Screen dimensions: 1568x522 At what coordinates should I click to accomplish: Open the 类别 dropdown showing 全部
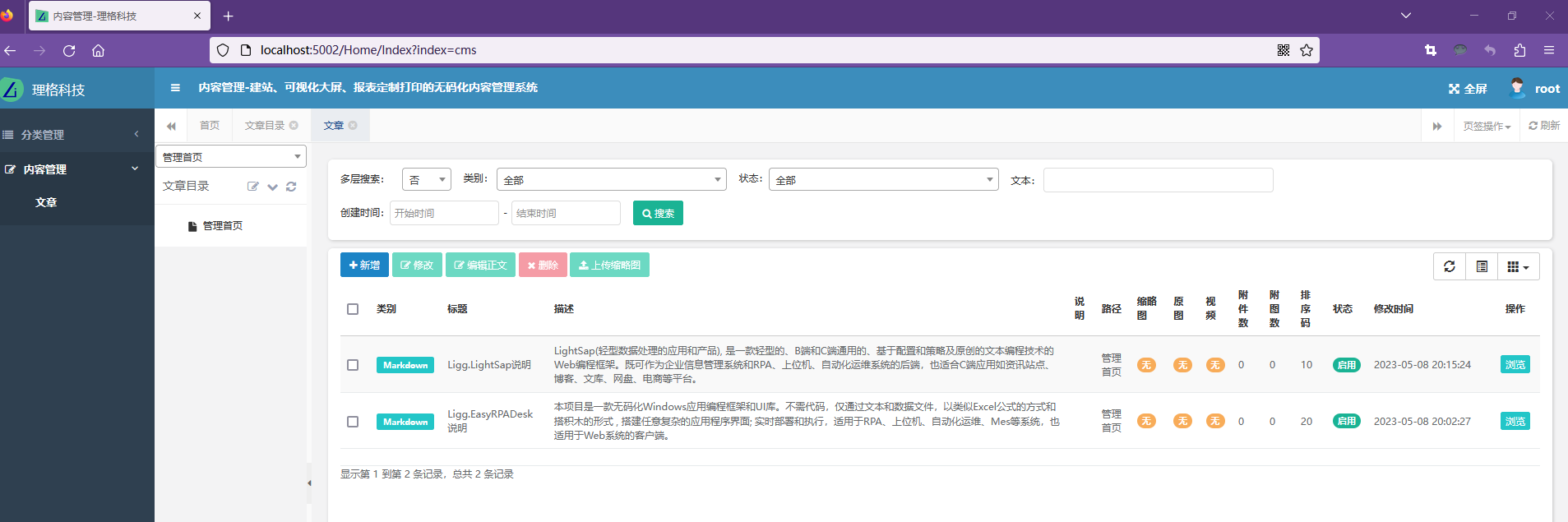611,179
